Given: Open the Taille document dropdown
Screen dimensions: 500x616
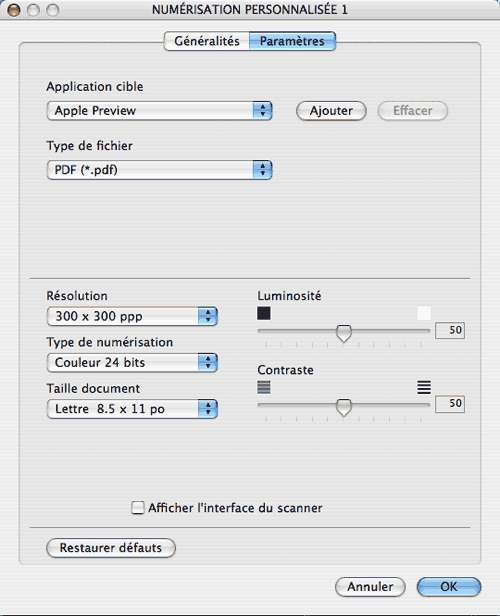Looking at the screenshot, I should [132, 409].
